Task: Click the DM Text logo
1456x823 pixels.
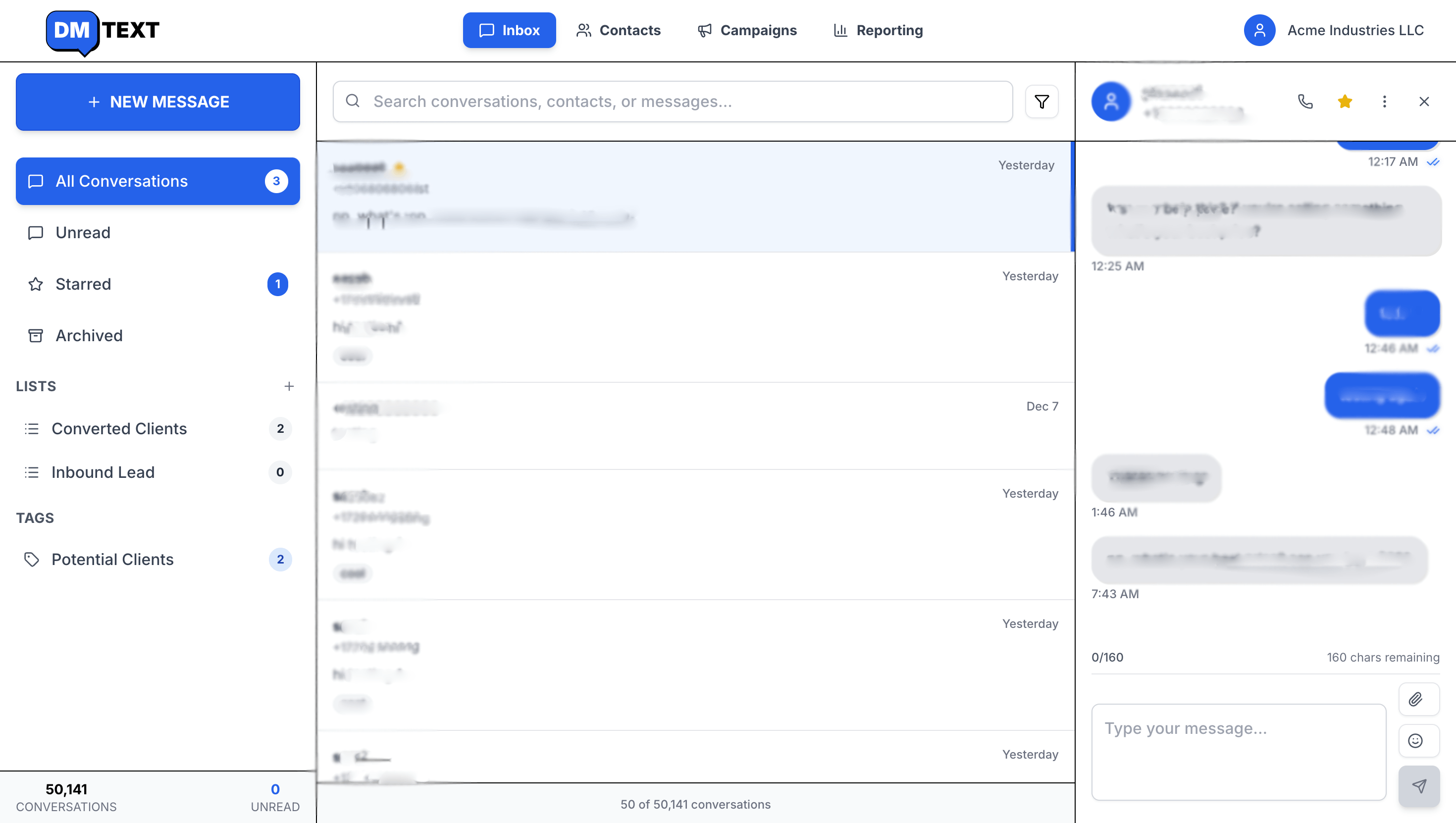Action: (103, 31)
